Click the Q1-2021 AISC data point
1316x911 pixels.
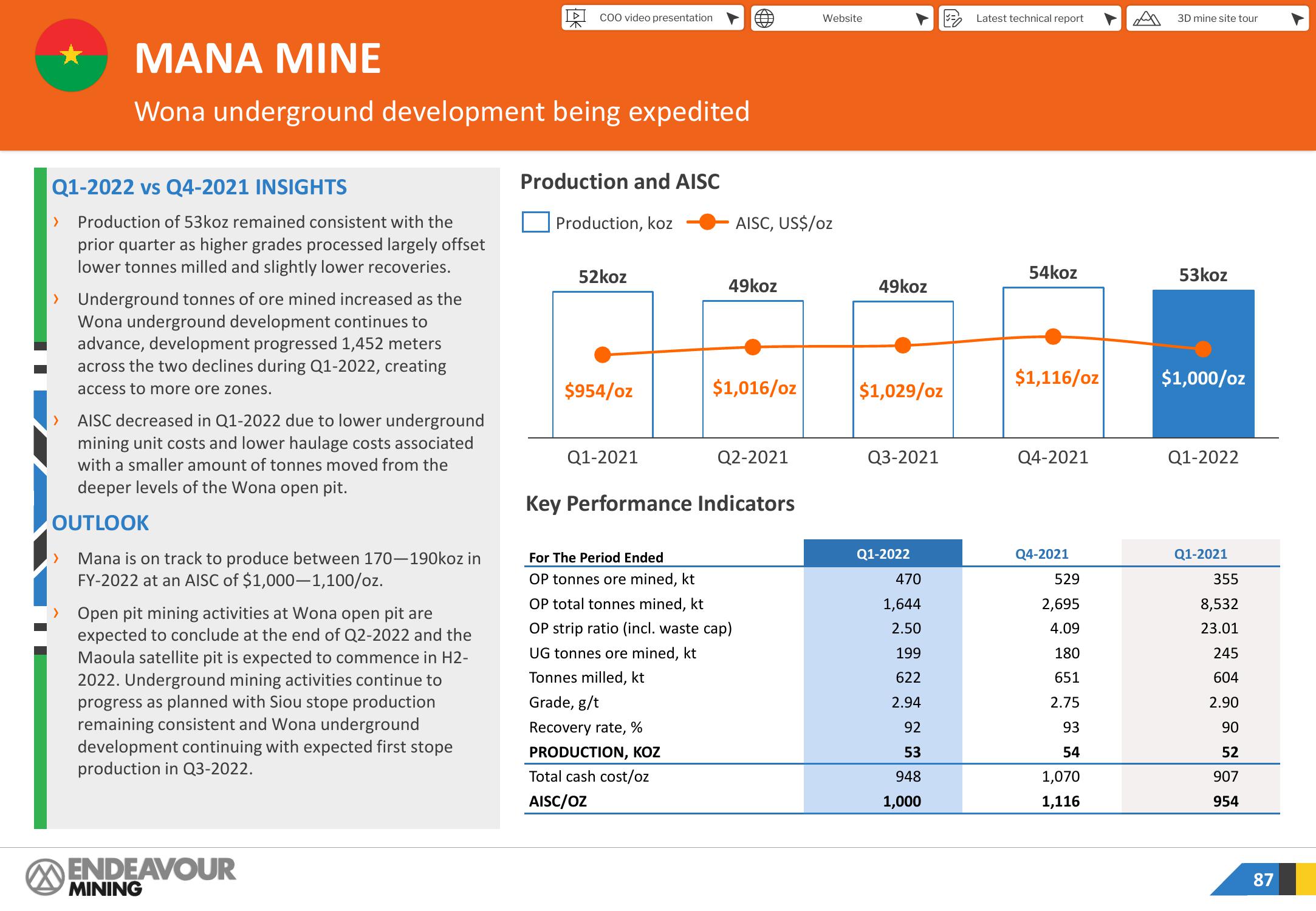(x=602, y=355)
